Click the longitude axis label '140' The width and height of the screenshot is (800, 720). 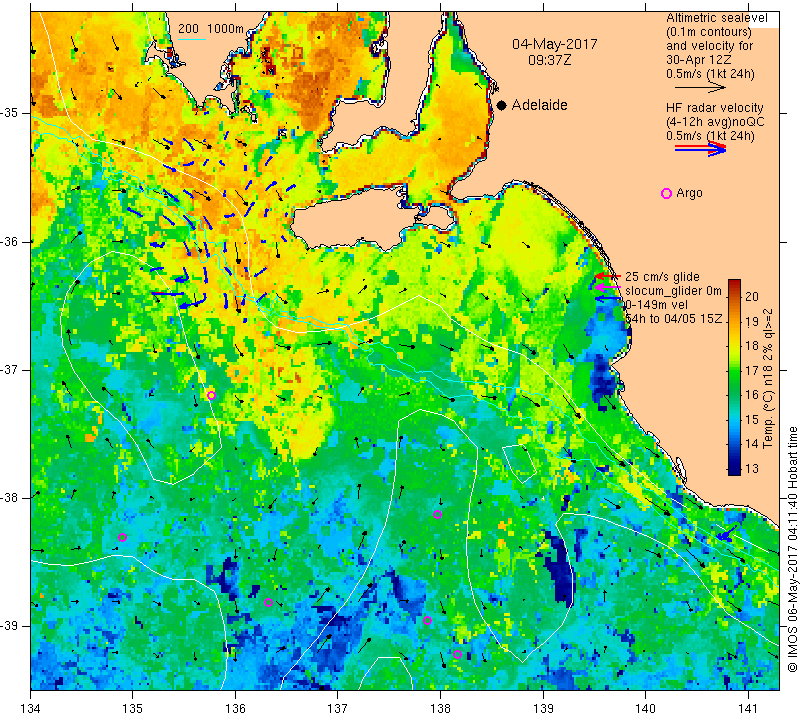[645, 708]
